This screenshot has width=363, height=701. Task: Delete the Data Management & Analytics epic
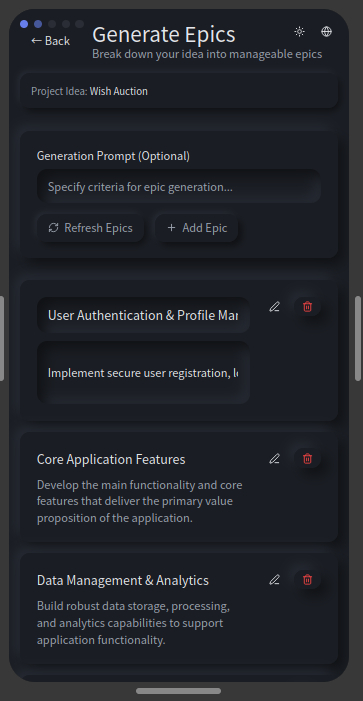click(308, 580)
